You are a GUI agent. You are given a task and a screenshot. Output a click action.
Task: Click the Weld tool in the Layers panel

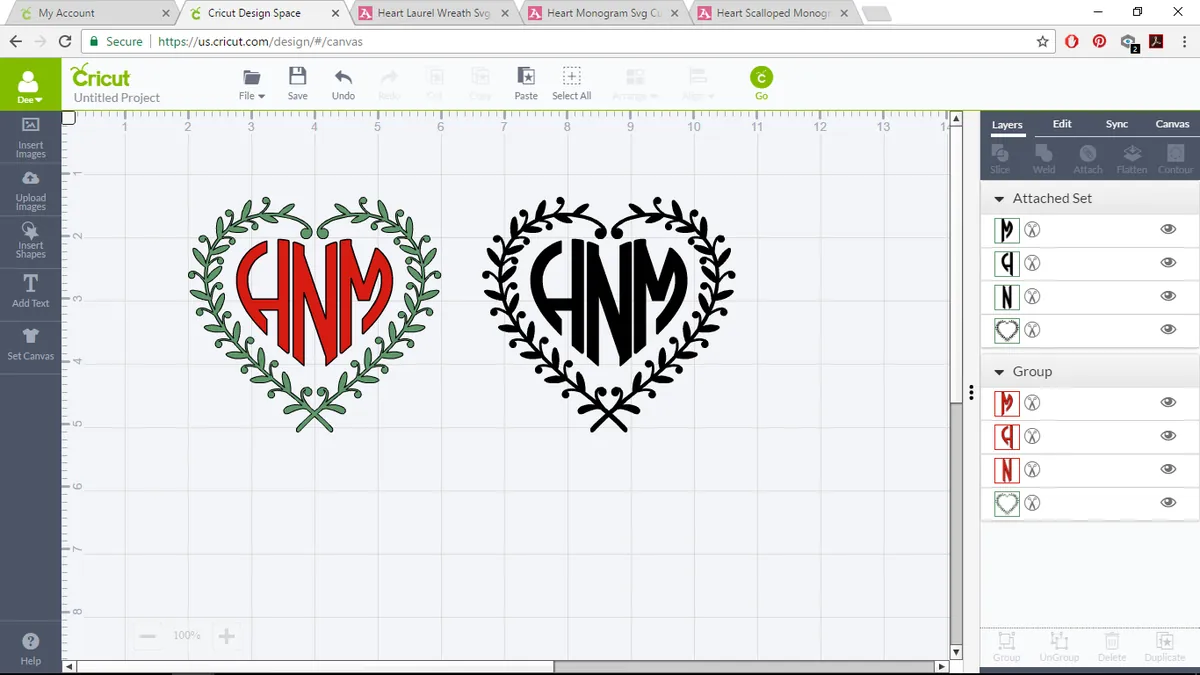(1044, 158)
